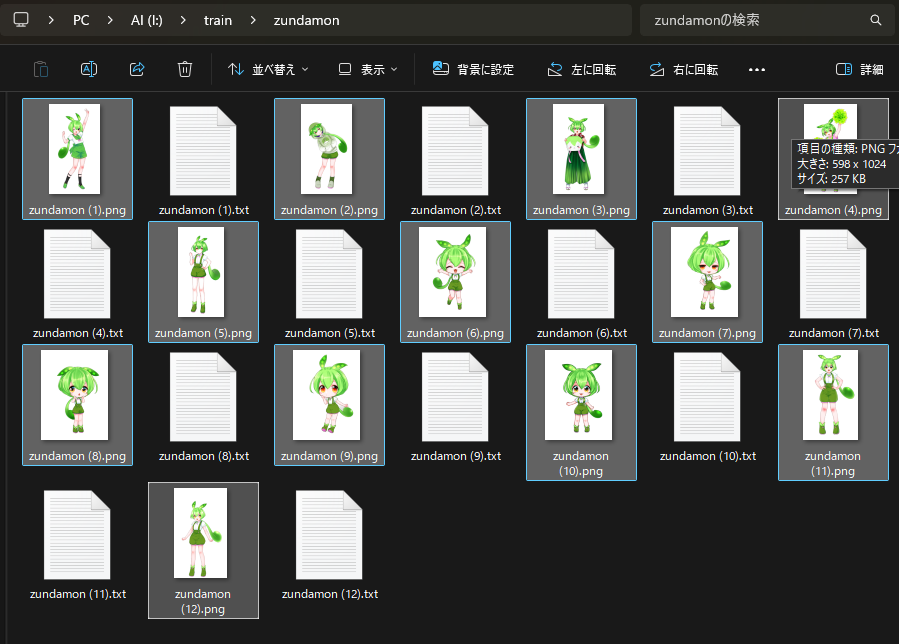Image resolution: width=899 pixels, height=644 pixels.
Task: Click AI (I:) in the breadcrumb path
Action: [x=147, y=20]
